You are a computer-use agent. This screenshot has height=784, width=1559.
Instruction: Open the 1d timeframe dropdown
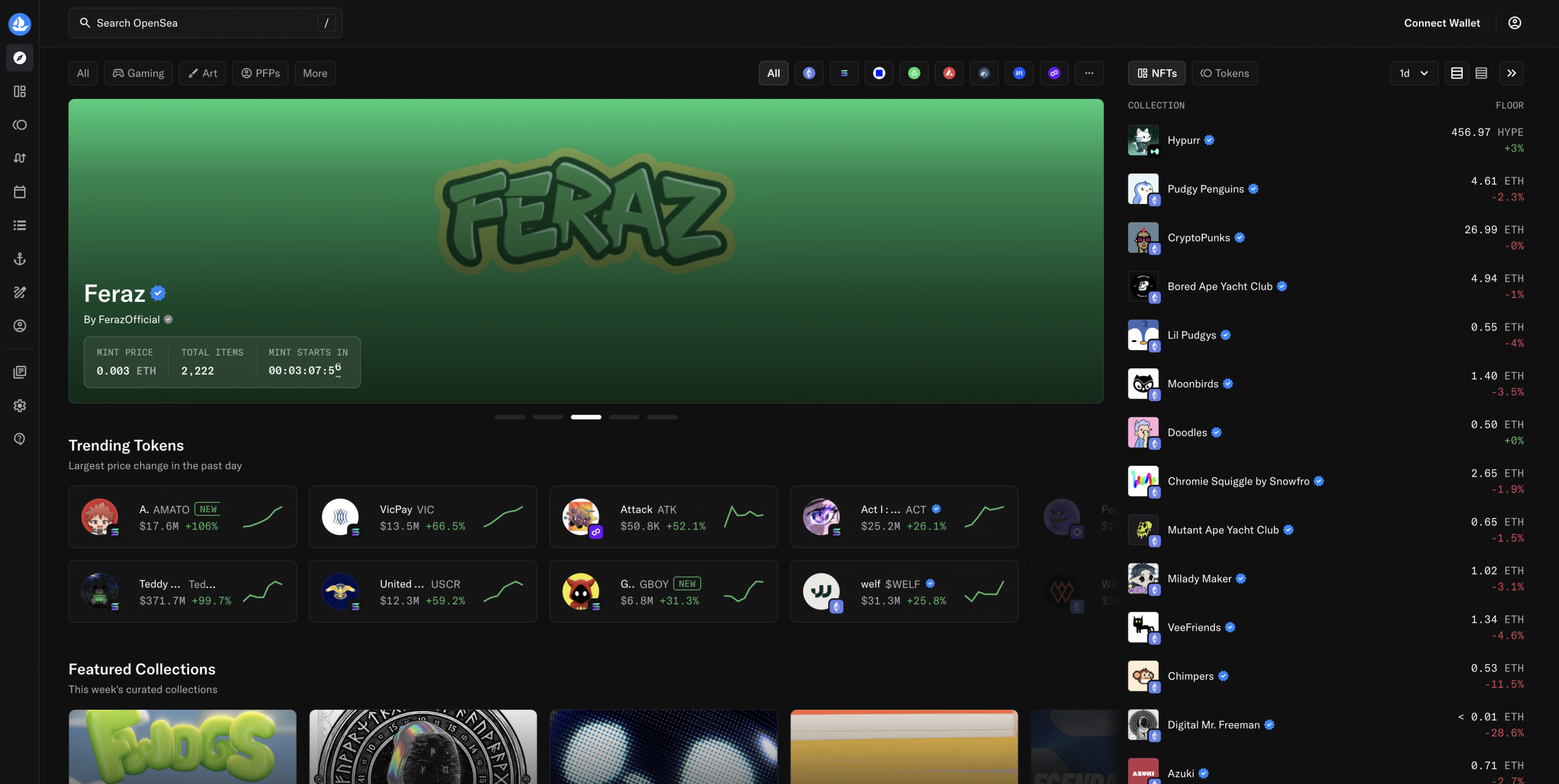(1413, 73)
